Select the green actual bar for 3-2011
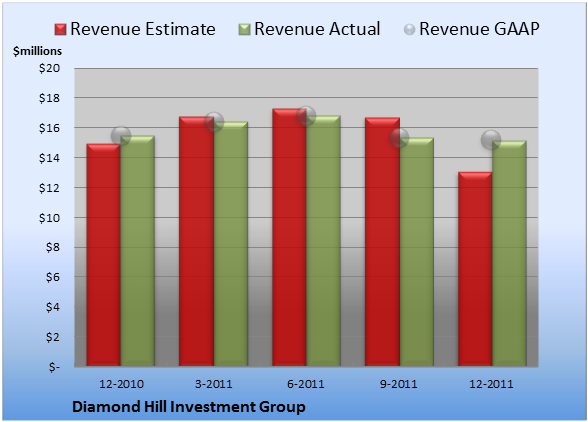 tap(231, 244)
